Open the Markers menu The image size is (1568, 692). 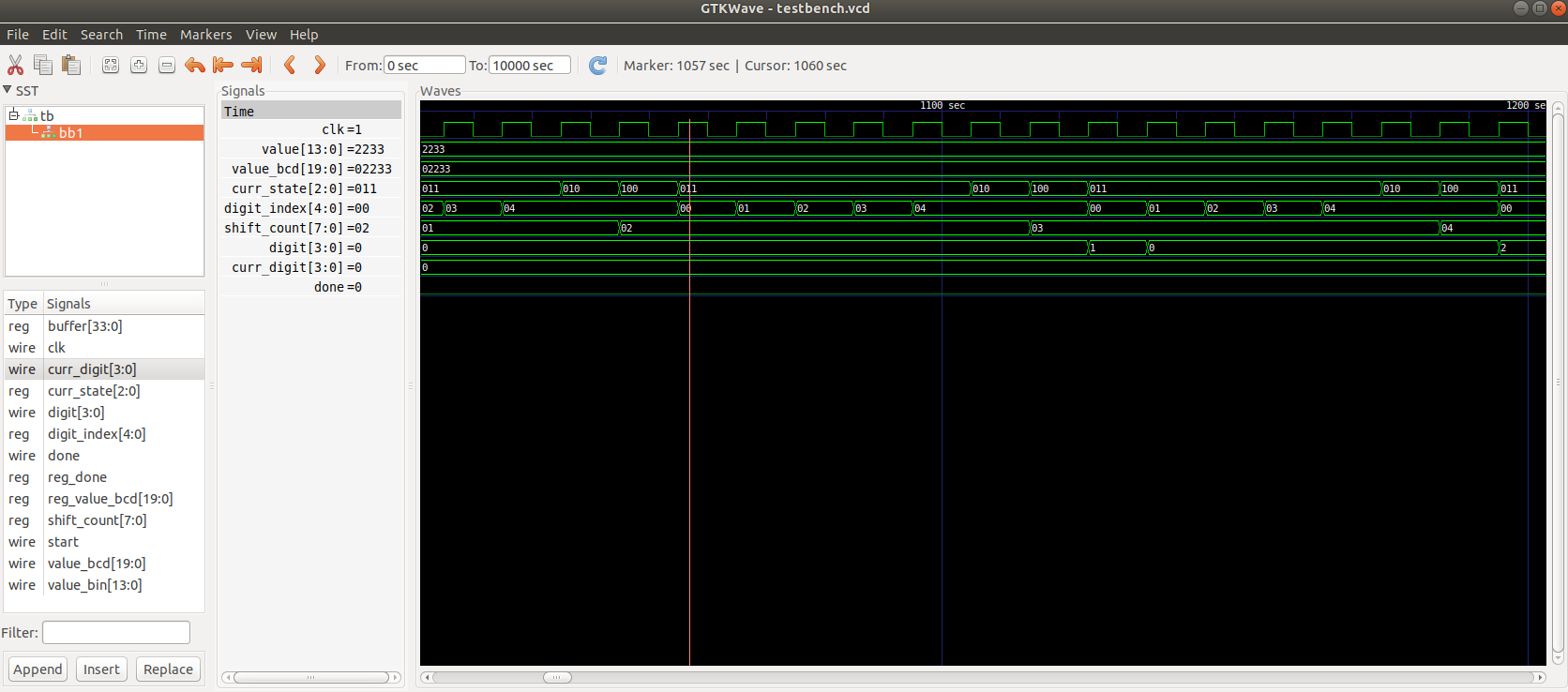[205, 34]
